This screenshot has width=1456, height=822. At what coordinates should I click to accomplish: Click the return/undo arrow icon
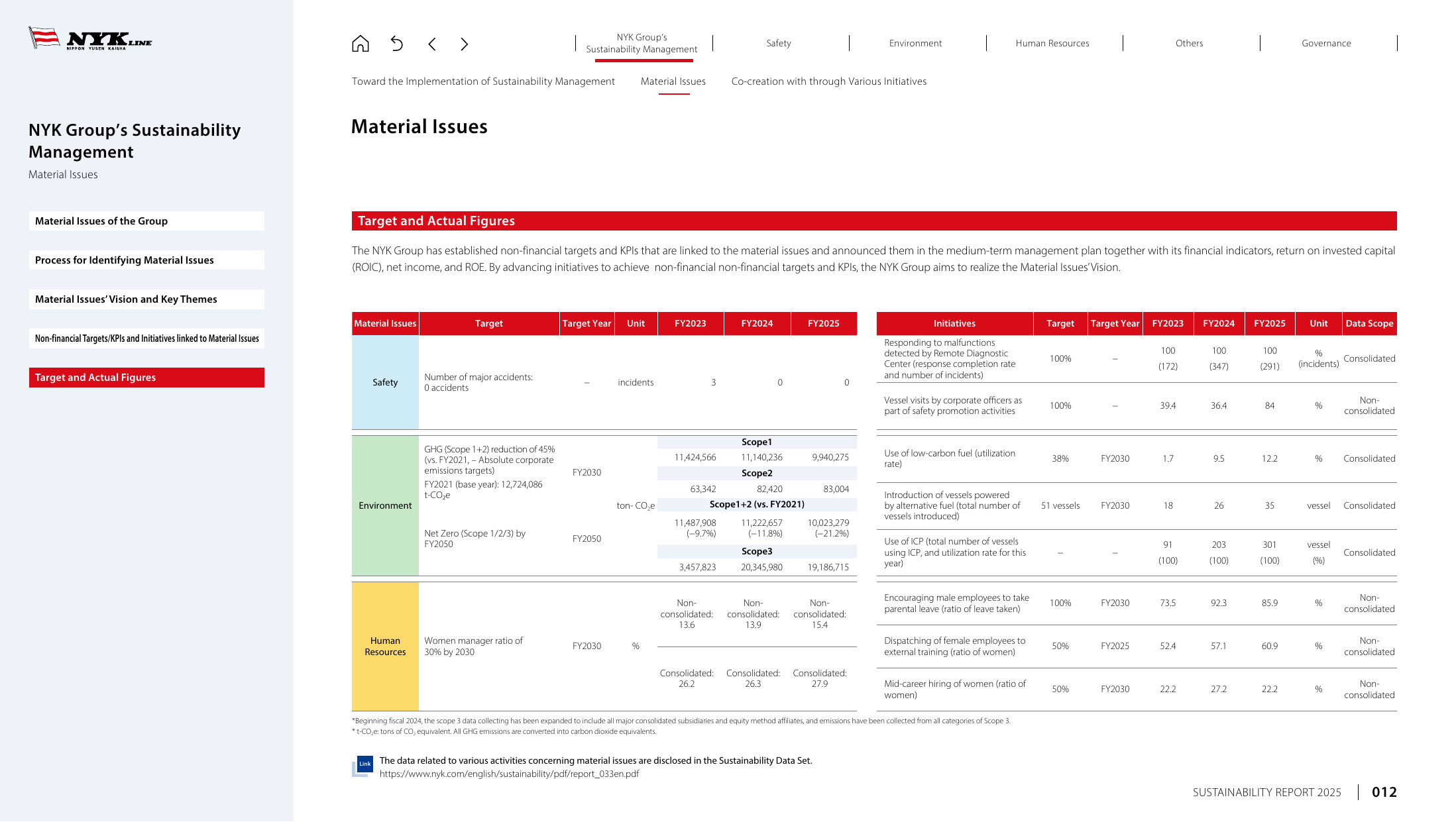pyautogui.click(x=396, y=44)
